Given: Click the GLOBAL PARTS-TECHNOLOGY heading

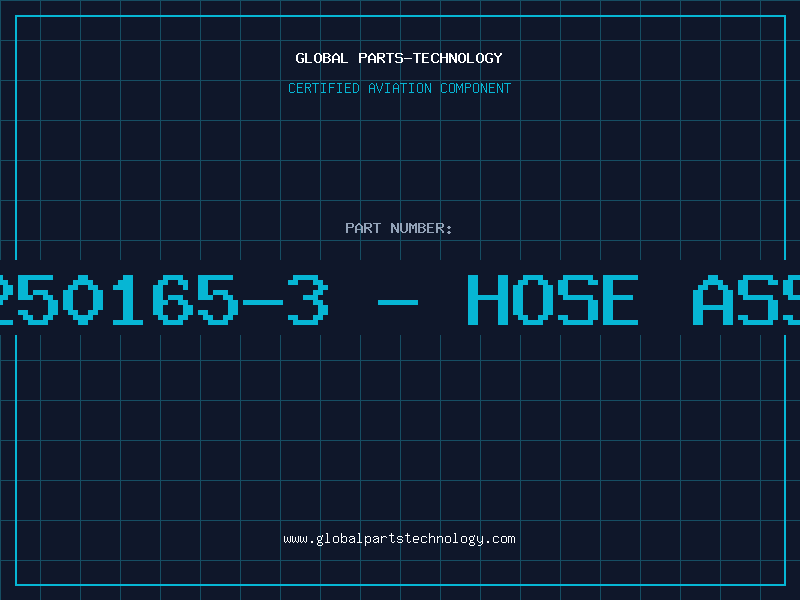Looking at the screenshot, I should pyautogui.click(x=399, y=58).
